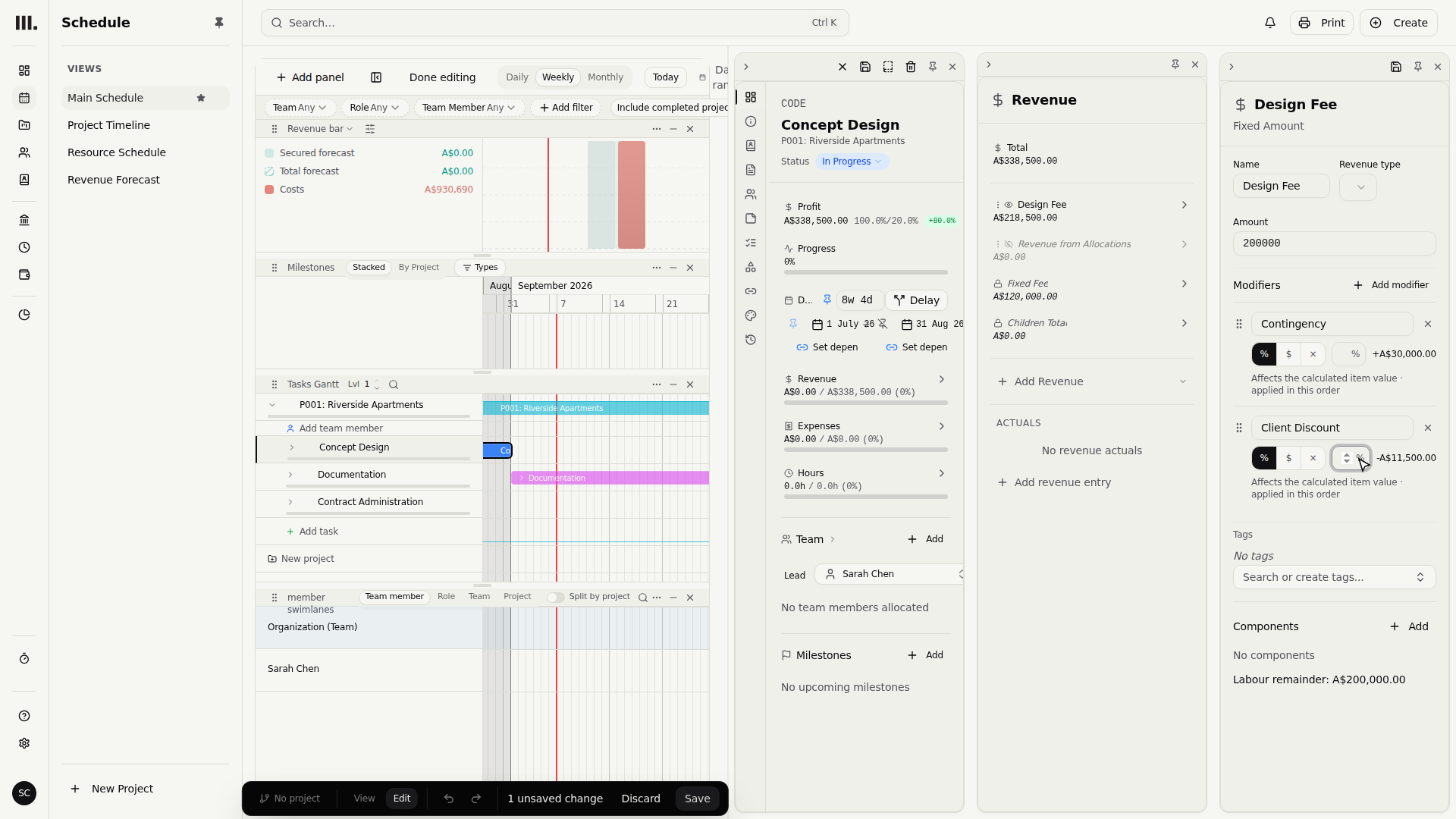This screenshot has height=819, width=1456.
Task: Undo last change in bottom bar
Action: 449,799
